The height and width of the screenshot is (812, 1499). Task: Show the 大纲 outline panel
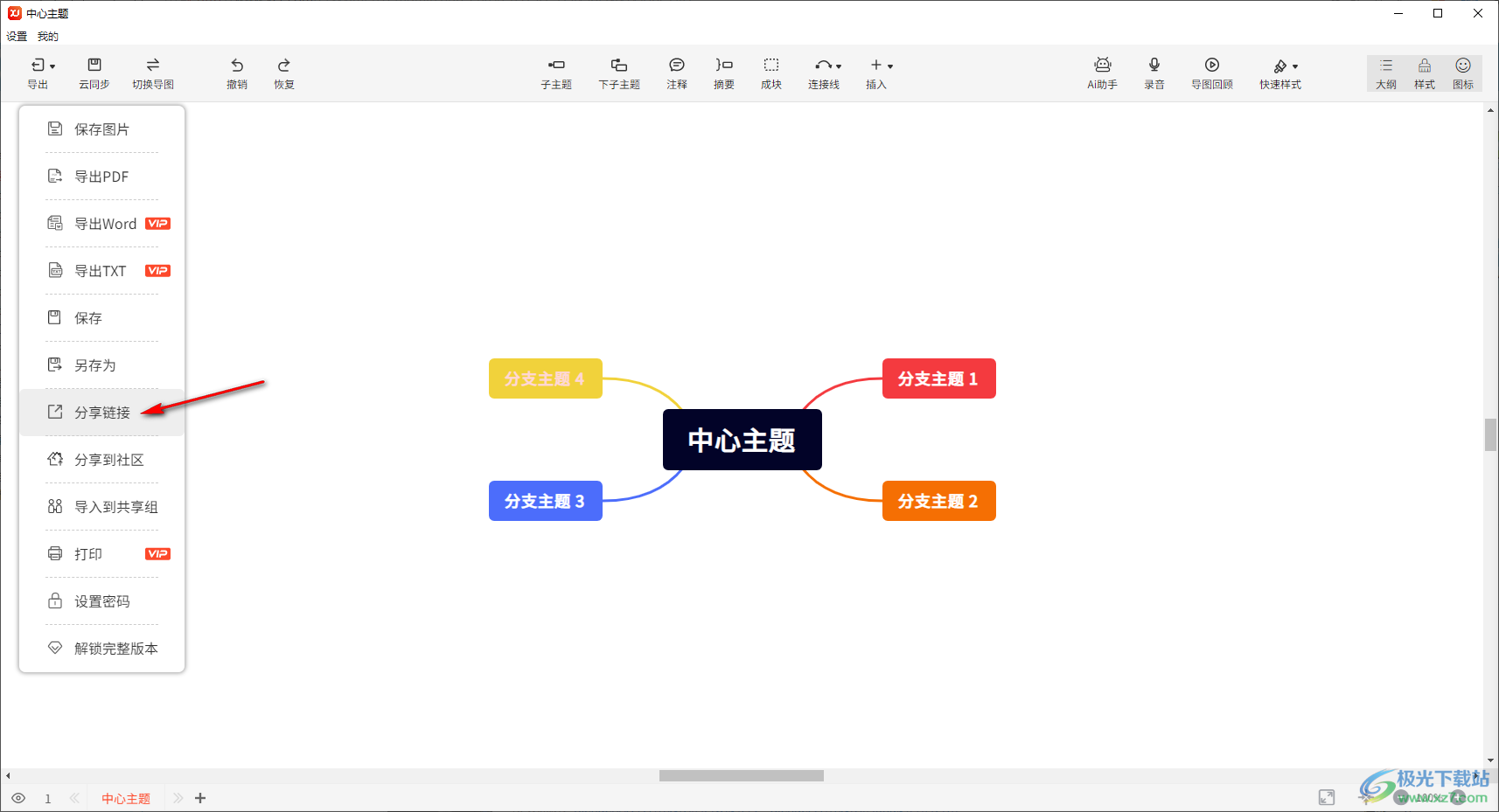(1386, 73)
